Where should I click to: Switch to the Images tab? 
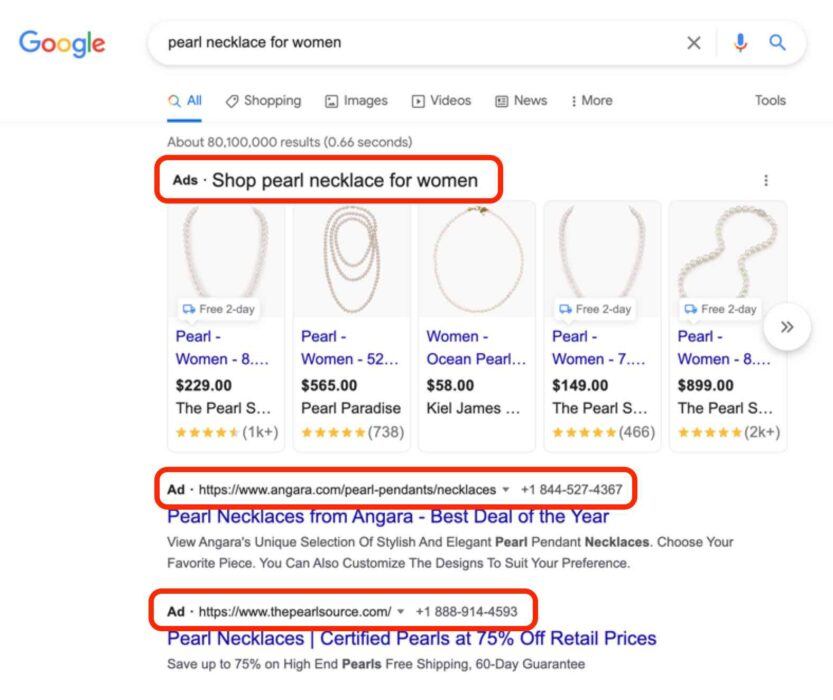click(x=356, y=100)
